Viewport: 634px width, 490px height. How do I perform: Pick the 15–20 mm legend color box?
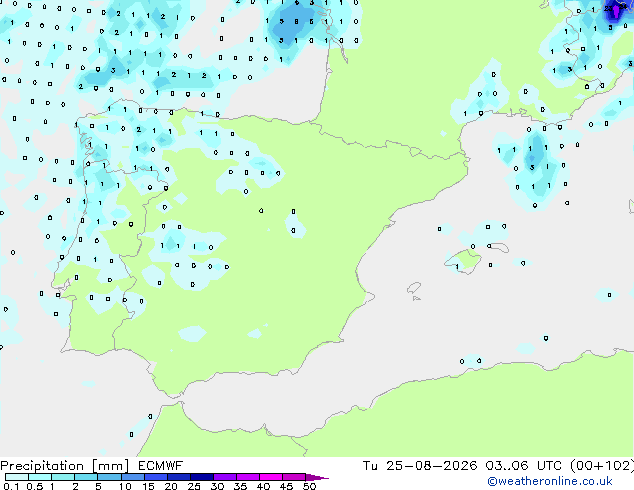pos(155,477)
